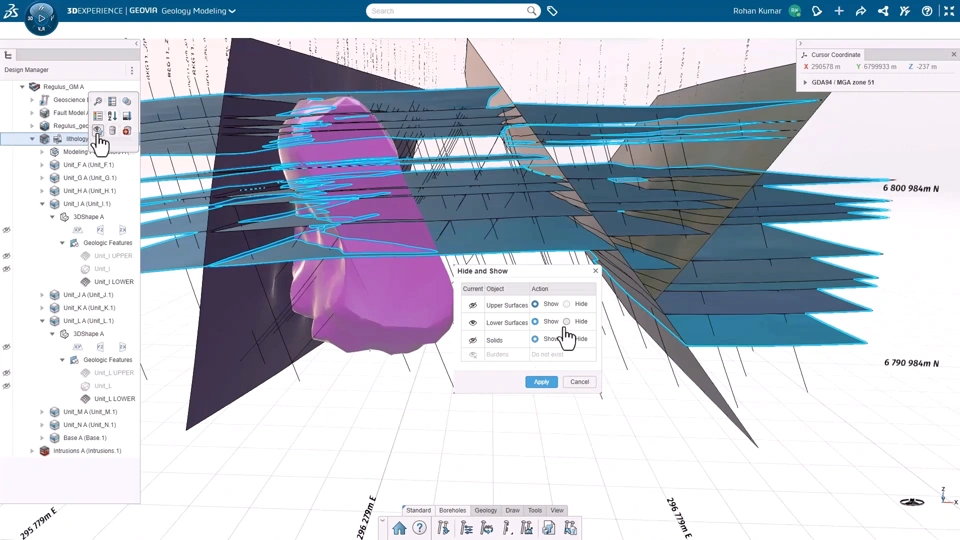The image size is (960, 540).
Task: Click Cancel in Hide and Show dialog
Action: tap(580, 382)
